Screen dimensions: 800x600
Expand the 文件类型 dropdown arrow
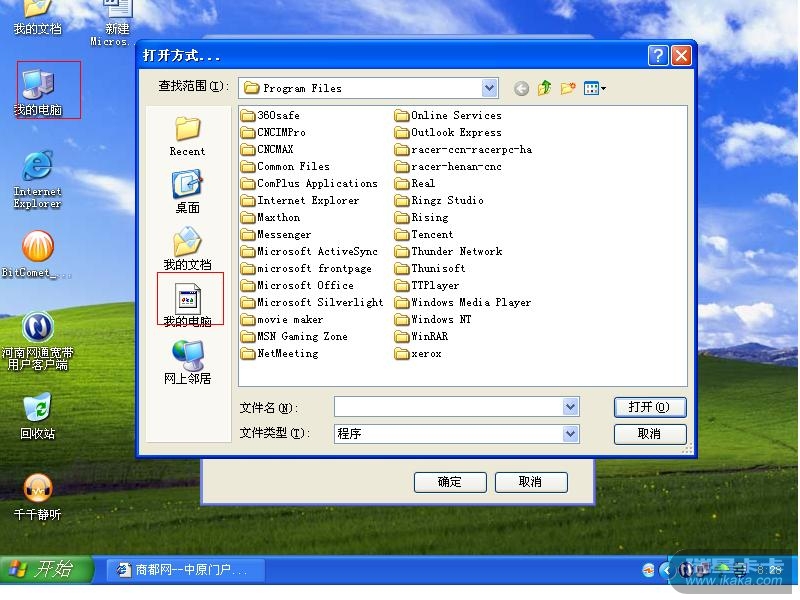570,434
